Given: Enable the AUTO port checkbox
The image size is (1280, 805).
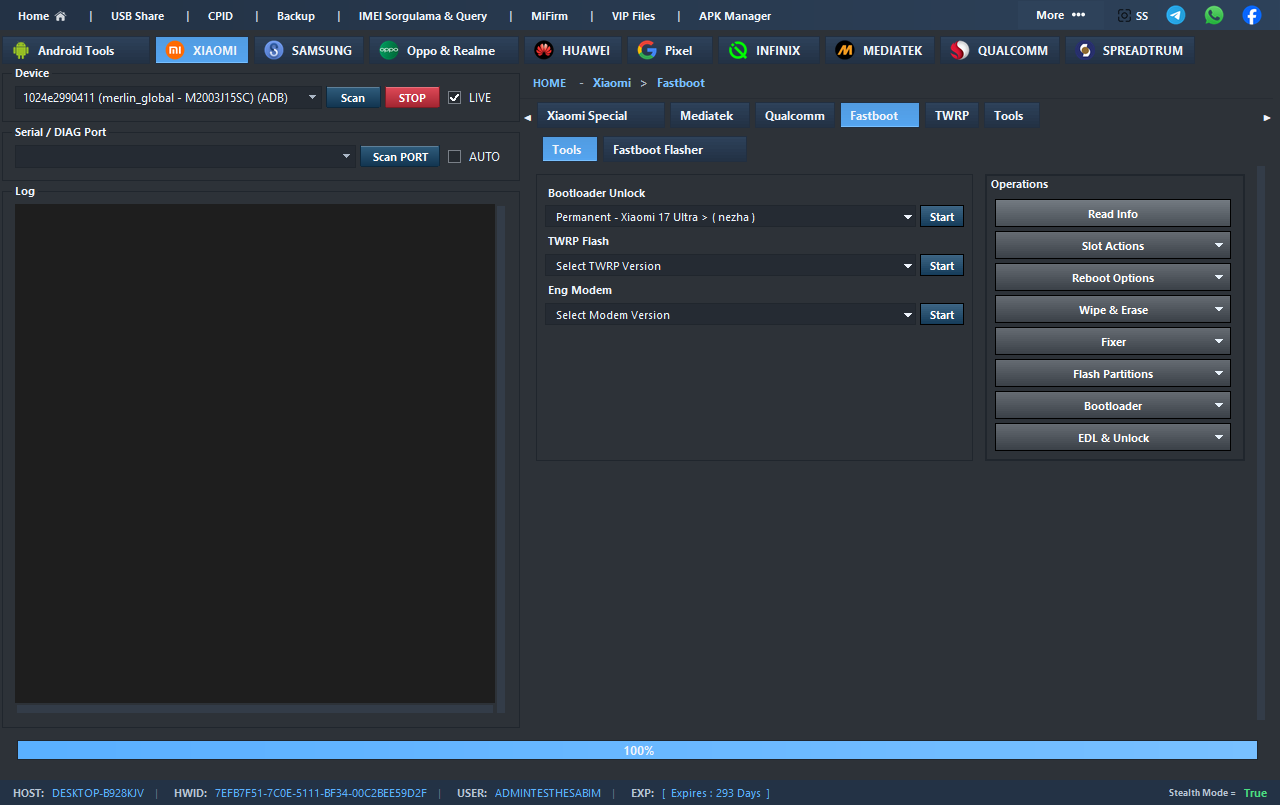Looking at the screenshot, I should (455, 157).
